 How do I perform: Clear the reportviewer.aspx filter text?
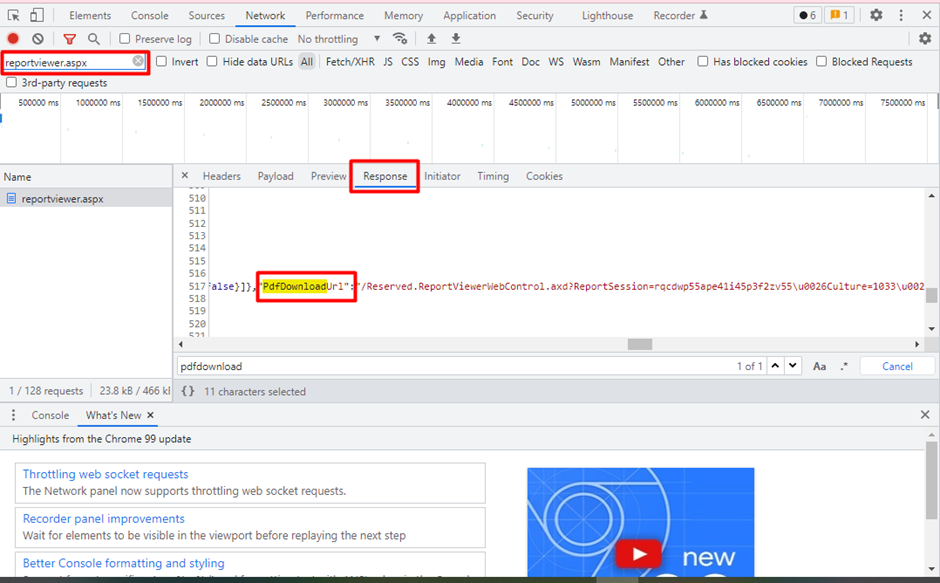[x=138, y=61]
